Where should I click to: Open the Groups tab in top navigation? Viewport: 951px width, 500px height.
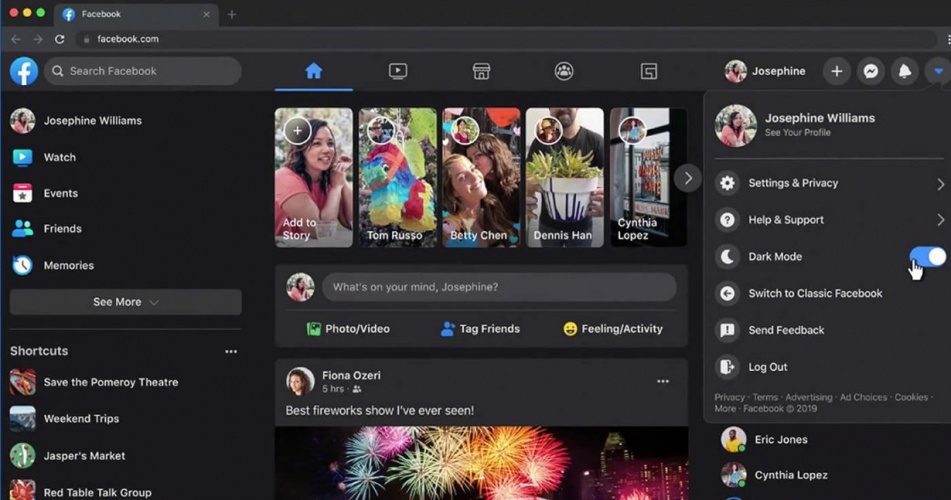564,71
